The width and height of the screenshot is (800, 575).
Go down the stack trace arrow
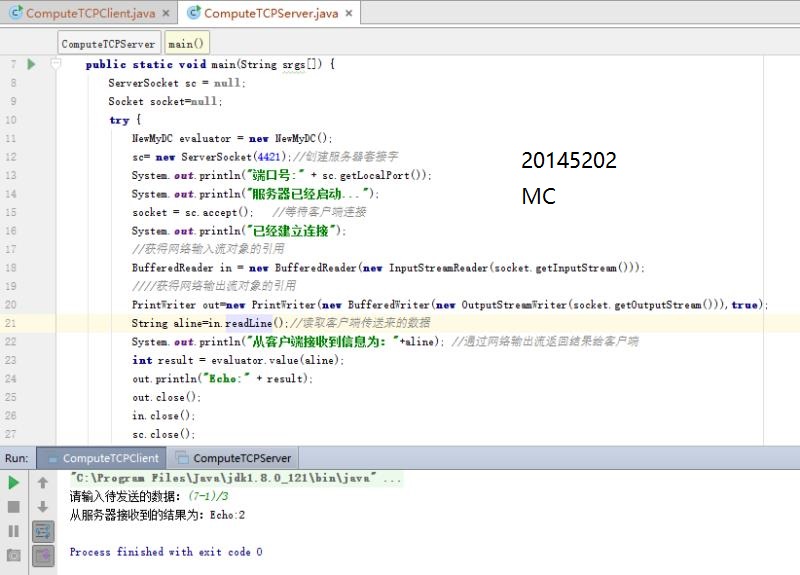(43, 507)
